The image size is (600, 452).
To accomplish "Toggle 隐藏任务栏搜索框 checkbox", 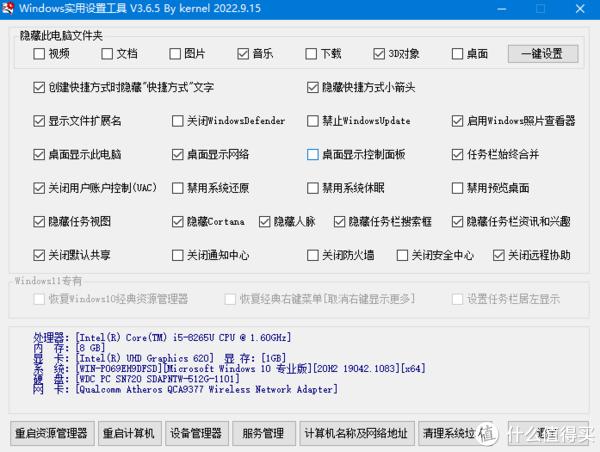I will point(339,222).
